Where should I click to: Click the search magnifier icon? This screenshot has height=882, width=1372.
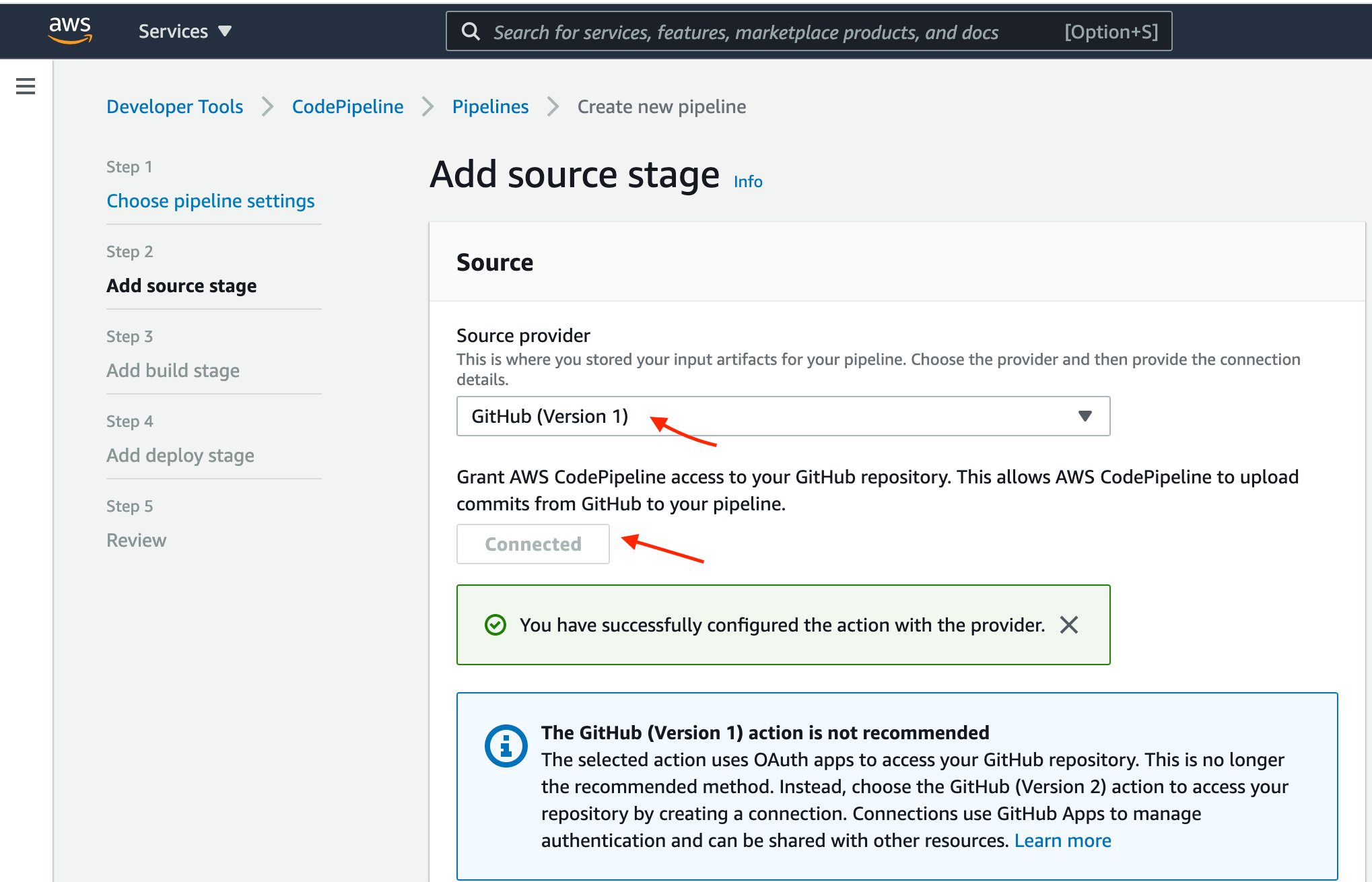[471, 32]
